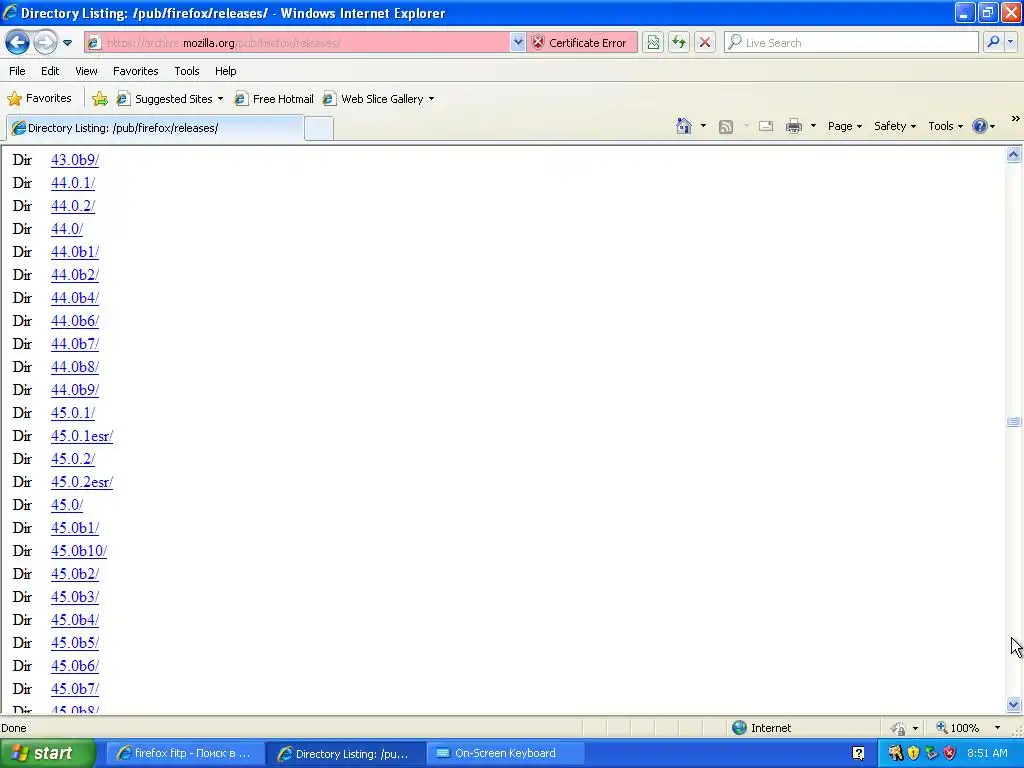Click the Protected Mode status icon
Screen dimensions: 1024x768
[x=899, y=728]
